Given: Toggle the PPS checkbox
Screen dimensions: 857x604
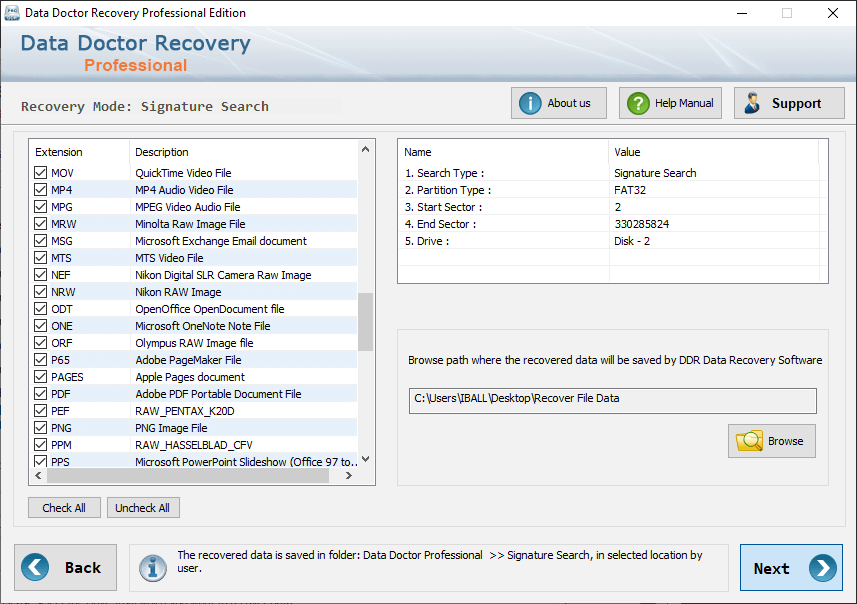Looking at the screenshot, I should pyautogui.click(x=40, y=461).
